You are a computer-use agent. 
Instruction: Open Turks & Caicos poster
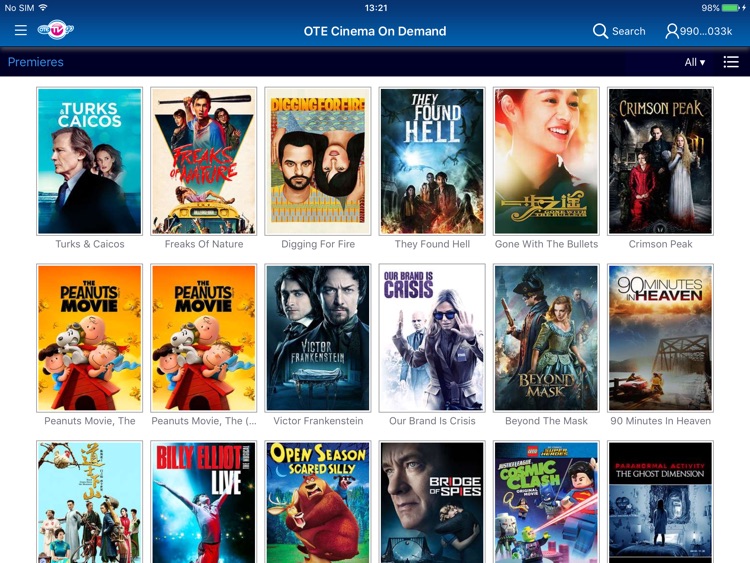89,161
